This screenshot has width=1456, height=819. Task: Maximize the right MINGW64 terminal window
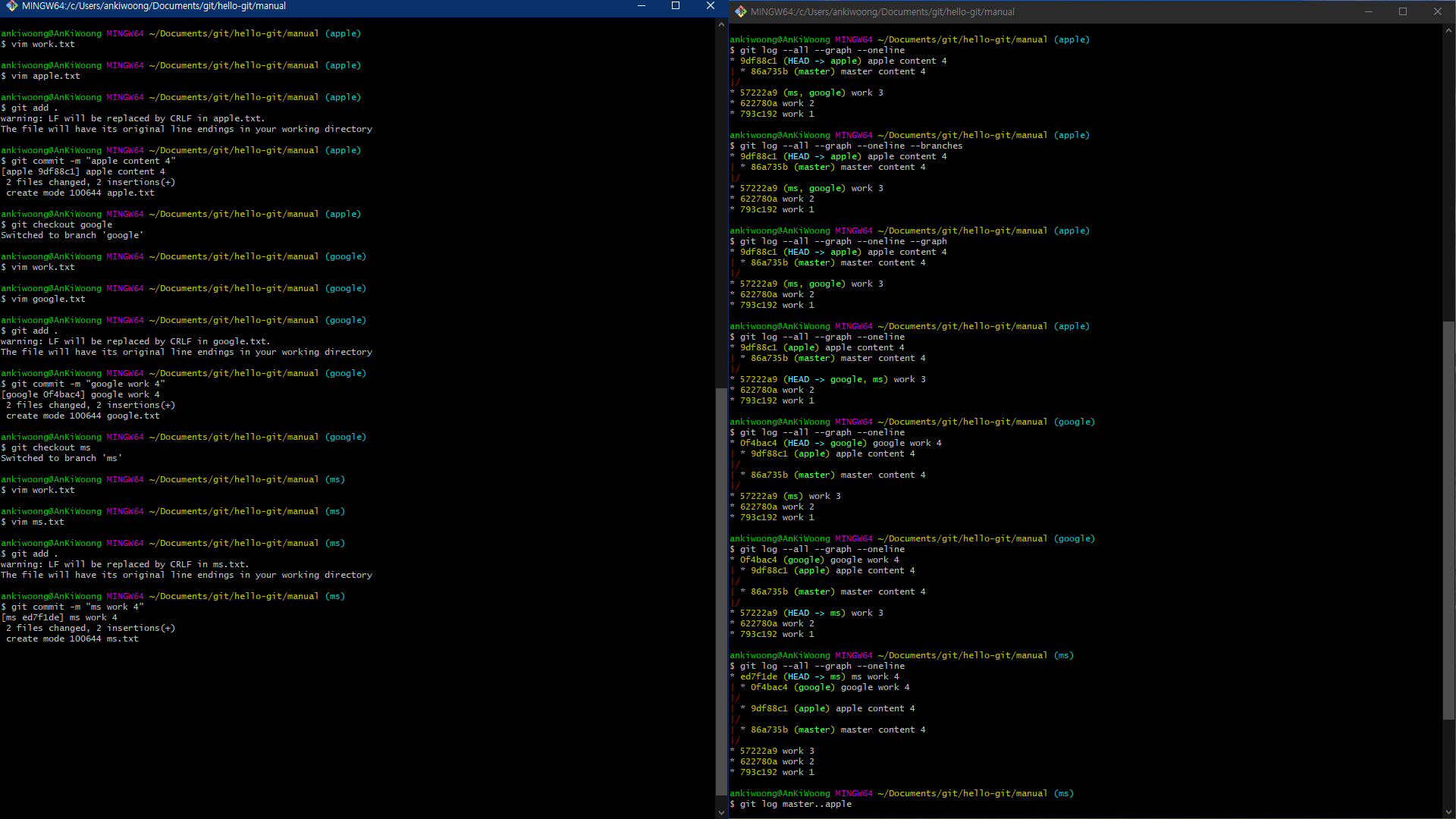pyautogui.click(x=1403, y=11)
